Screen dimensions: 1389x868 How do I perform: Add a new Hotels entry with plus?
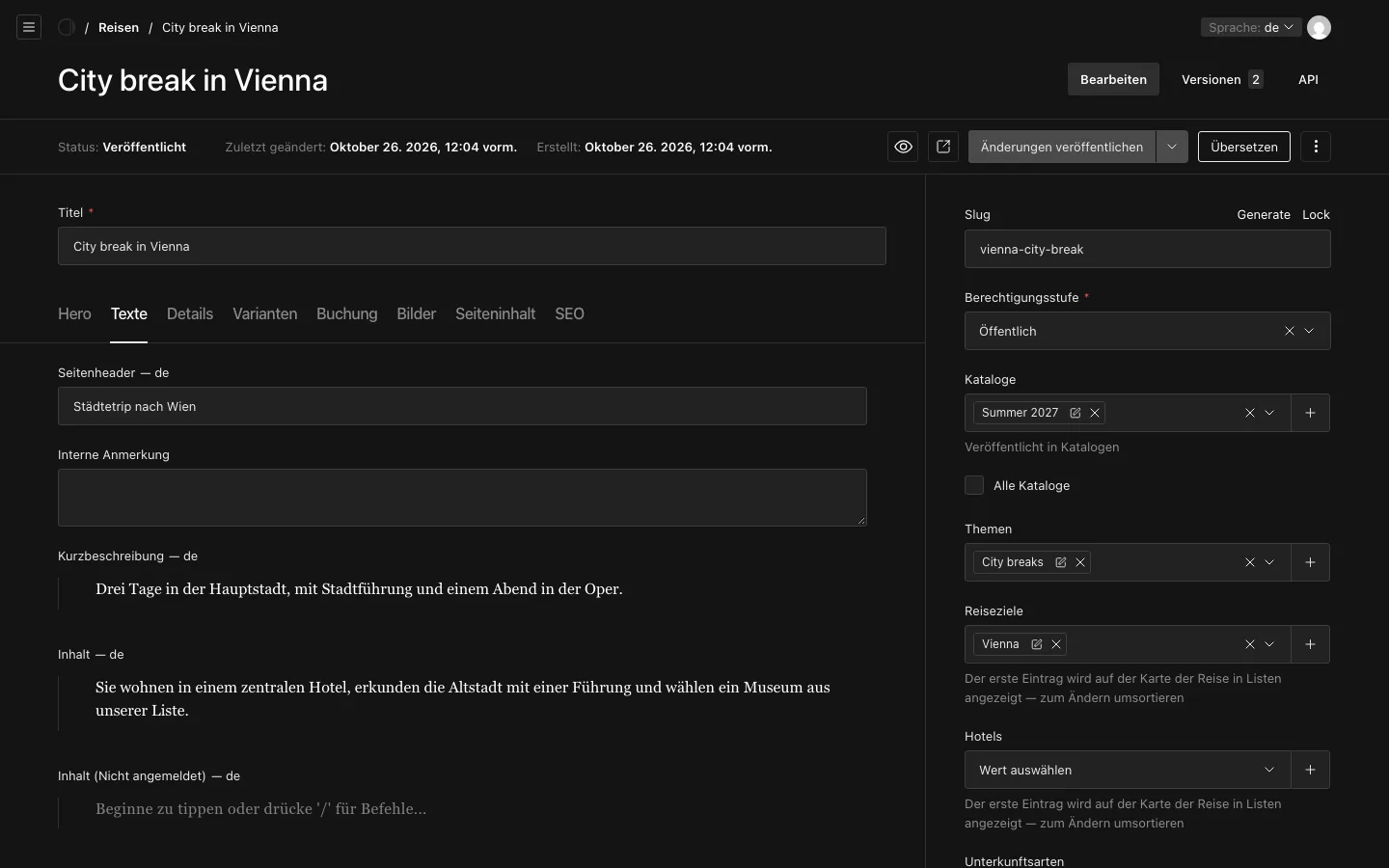coord(1310,770)
